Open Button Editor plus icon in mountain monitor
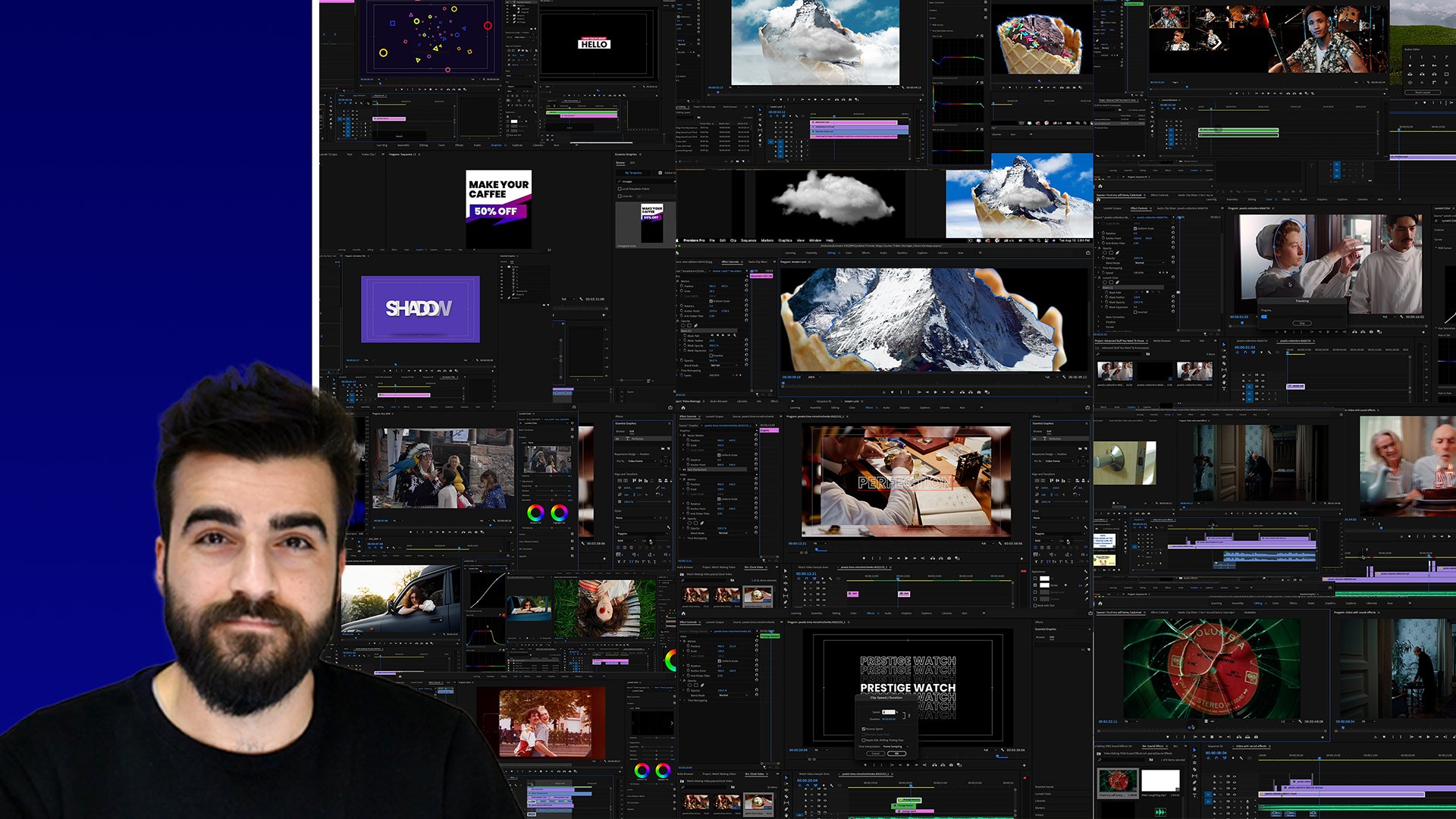 [1086, 393]
